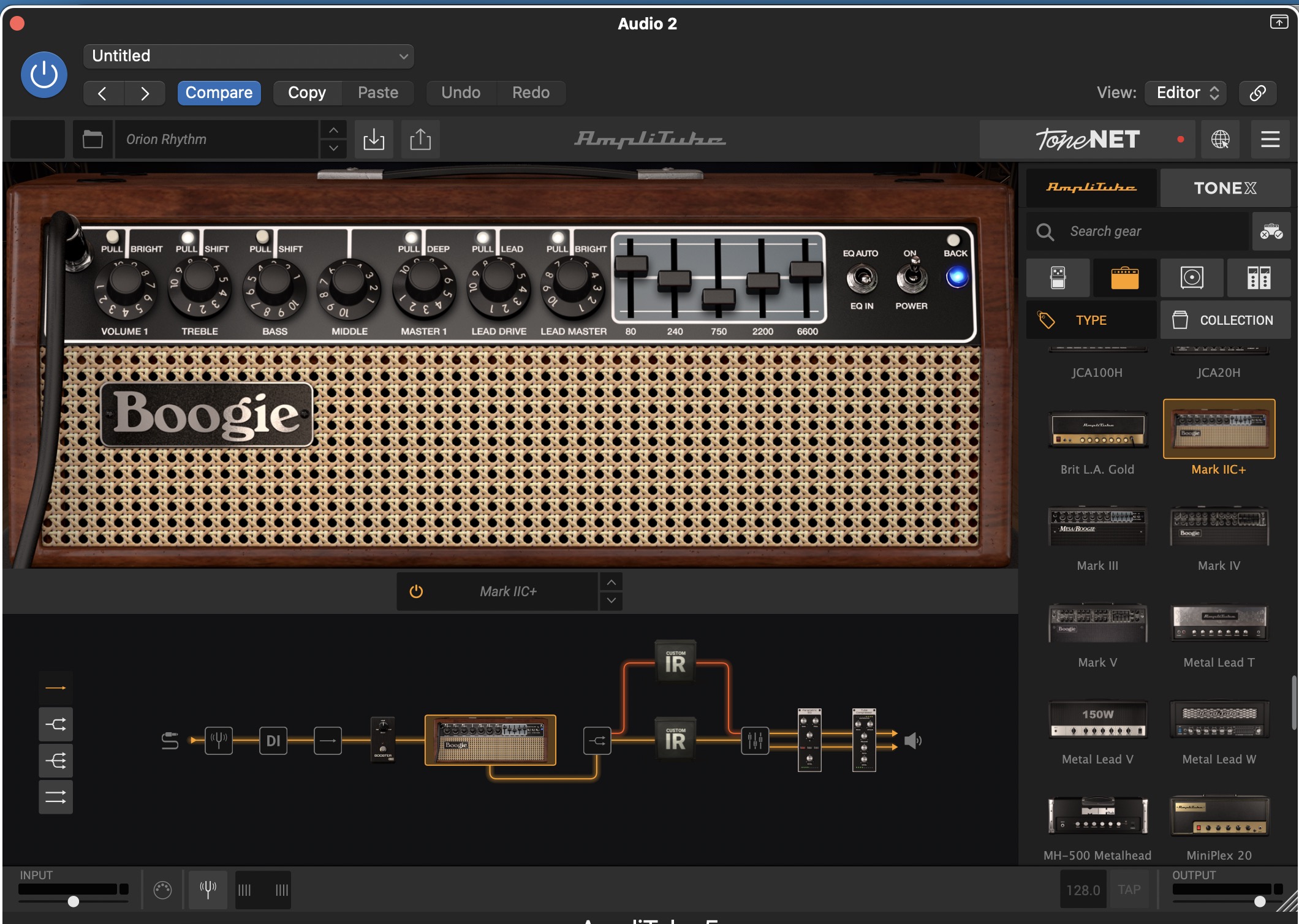Open the preset browser folder icon
Screen dimensions: 1299x924
tap(93, 139)
